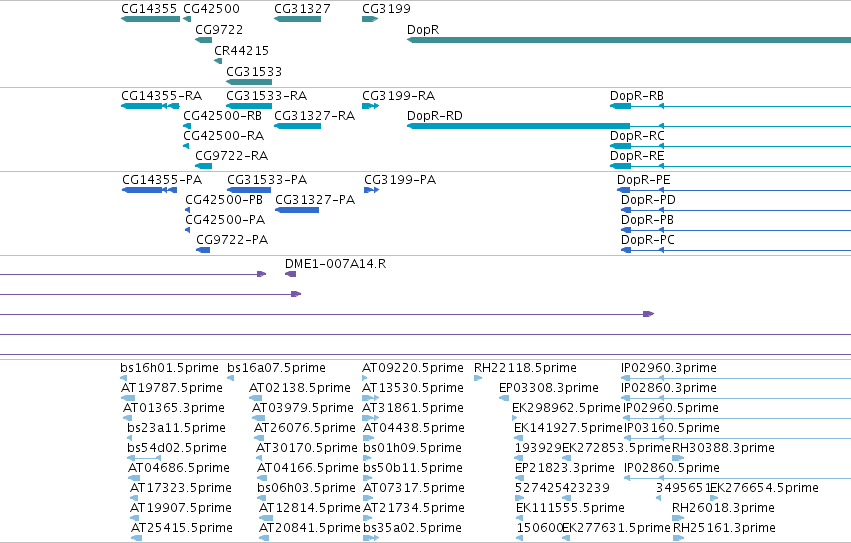The width and height of the screenshot is (851, 543).
Task: Click protein CG14355-PA
Action: (150, 190)
